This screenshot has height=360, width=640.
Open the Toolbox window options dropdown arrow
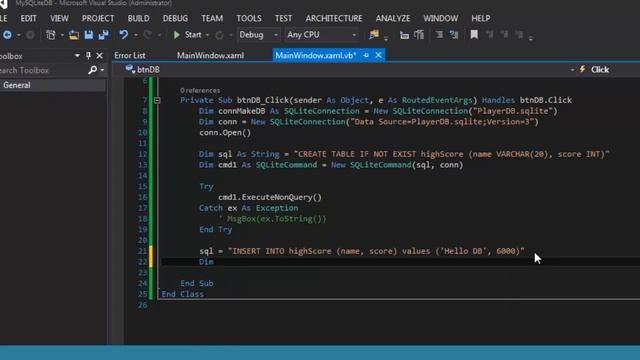[x=77, y=56]
